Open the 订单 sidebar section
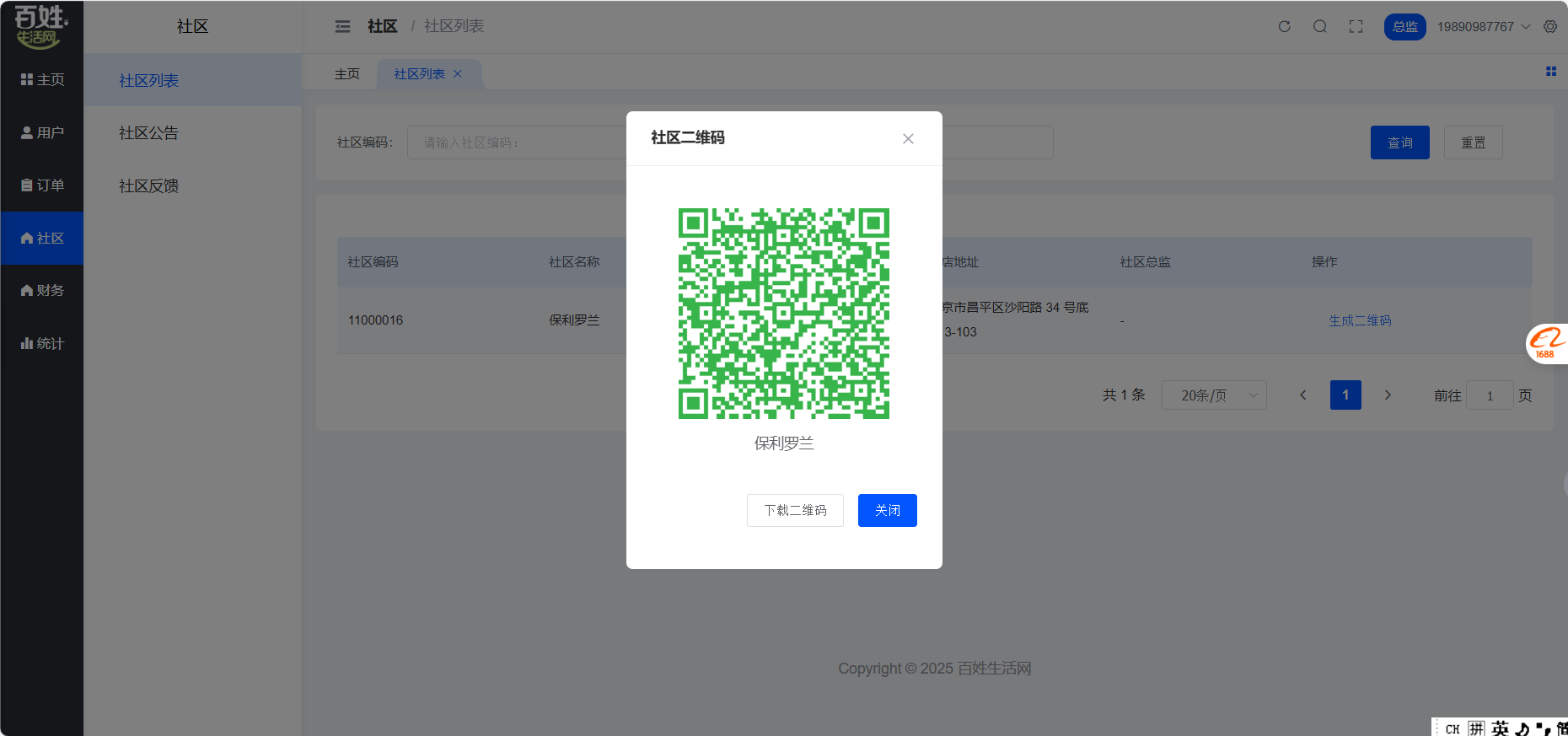 coord(42,185)
